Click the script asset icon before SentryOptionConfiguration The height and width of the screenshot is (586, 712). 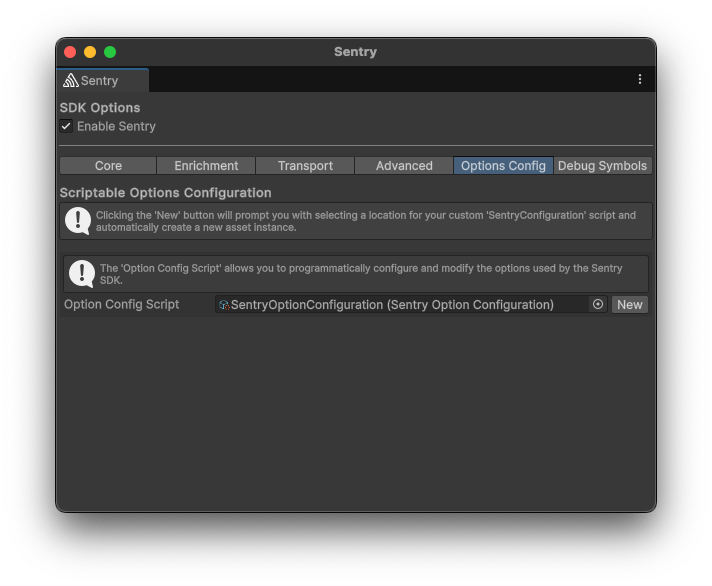(x=224, y=305)
